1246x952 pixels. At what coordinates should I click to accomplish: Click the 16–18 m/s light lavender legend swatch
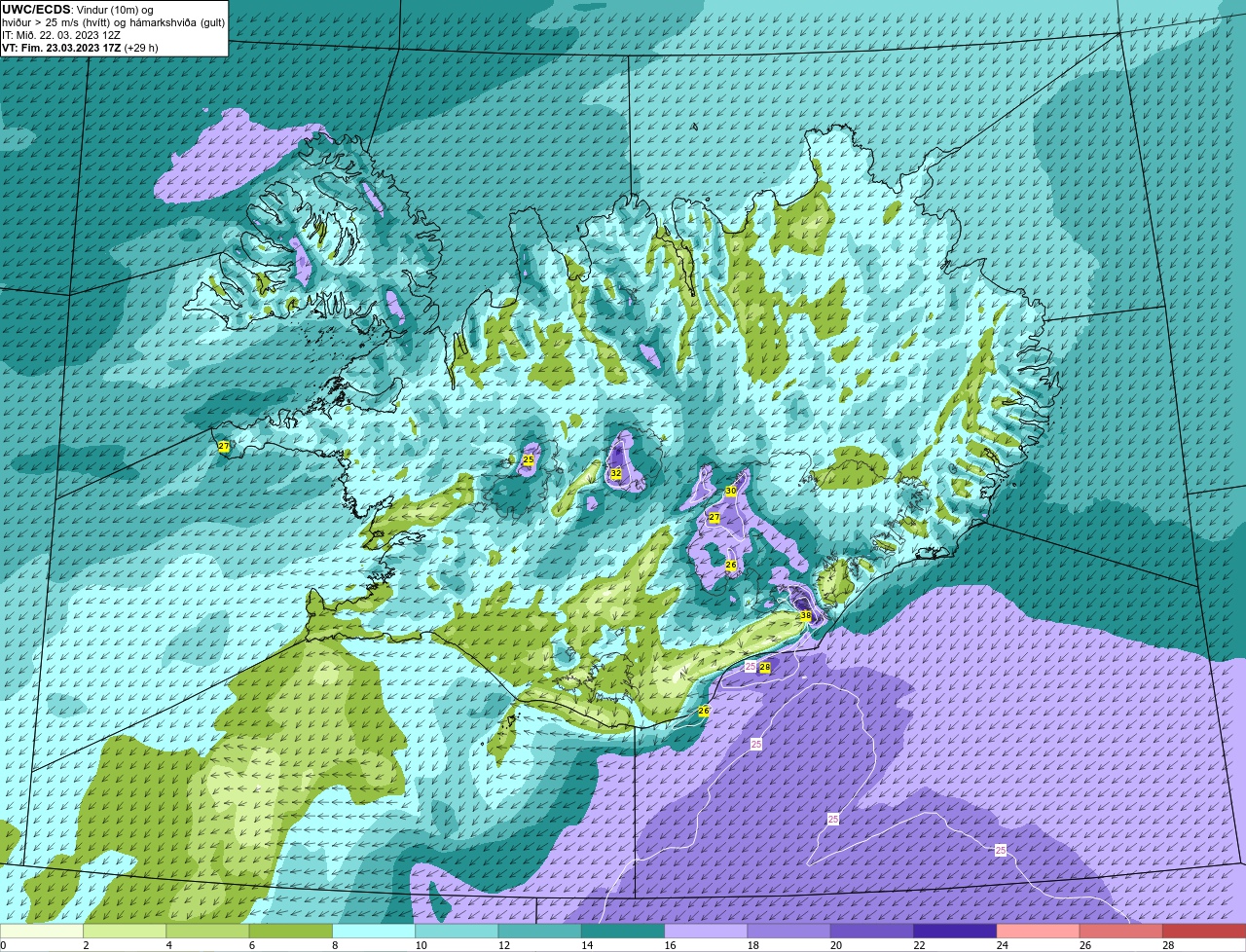(706, 932)
